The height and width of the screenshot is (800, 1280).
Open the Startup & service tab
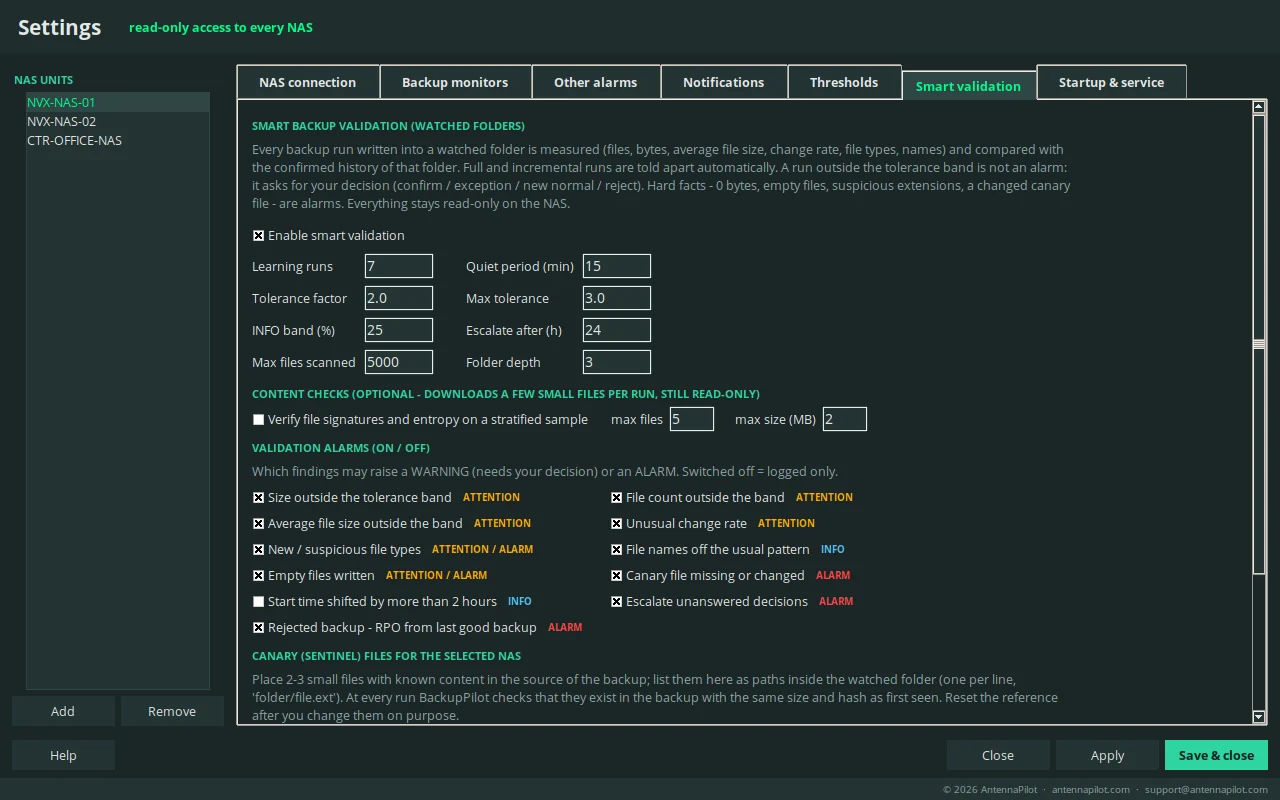[x=1111, y=82]
